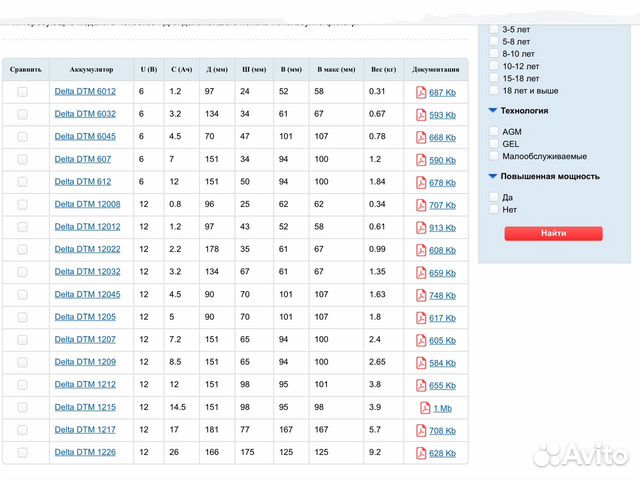
Task: Open the Delta DTM 12032 battery link
Action: click(87, 272)
